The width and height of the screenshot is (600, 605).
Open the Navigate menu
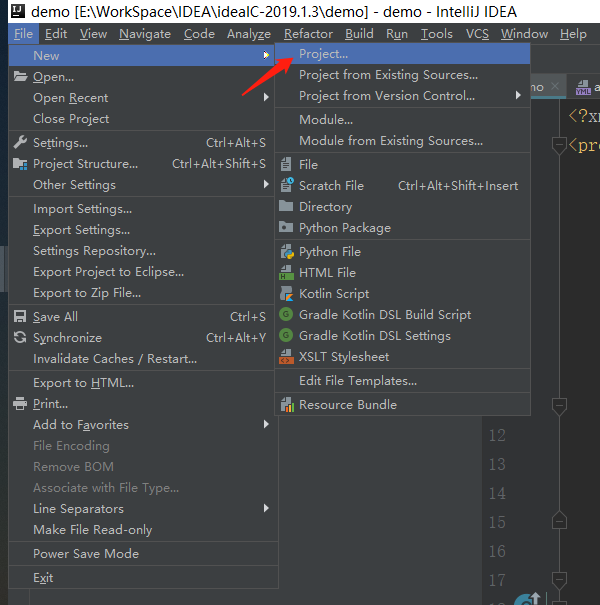pyautogui.click(x=145, y=34)
